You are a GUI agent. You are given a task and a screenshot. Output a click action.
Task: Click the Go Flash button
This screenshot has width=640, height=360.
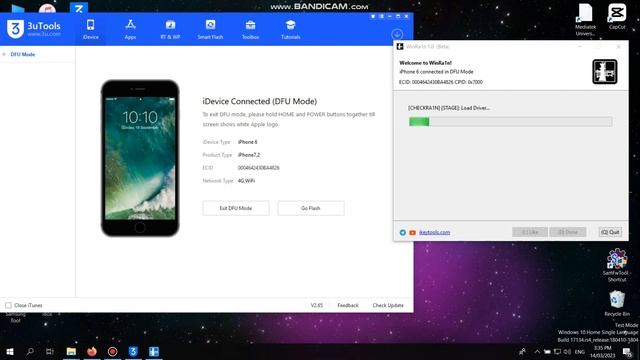[x=311, y=208]
